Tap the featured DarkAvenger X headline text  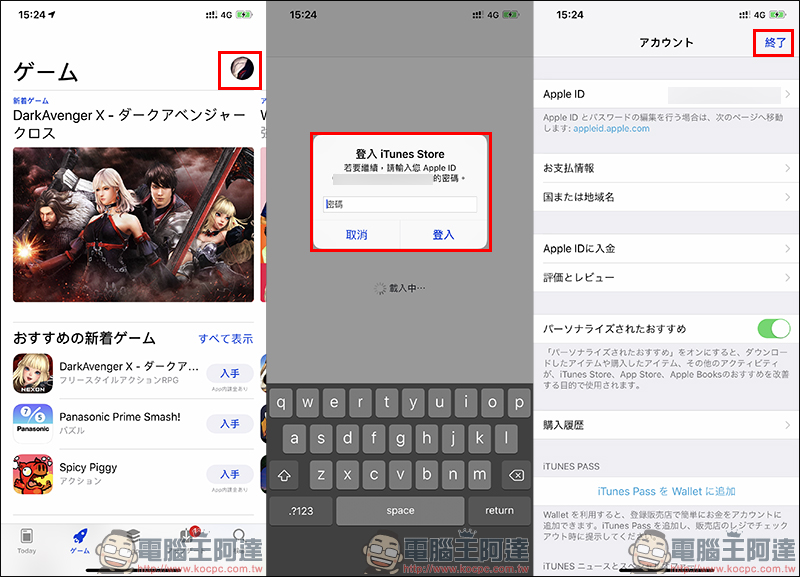click(x=130, y=124)
